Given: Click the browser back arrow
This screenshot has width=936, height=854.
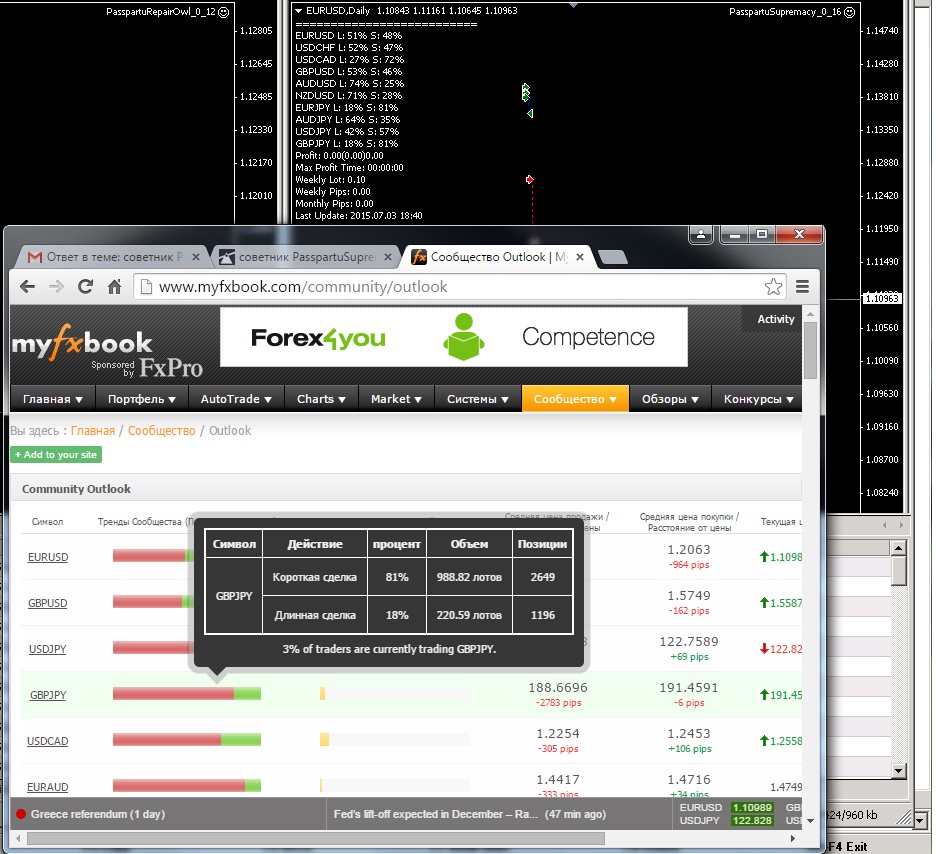Looking at the screenshot, I should (x=27, y=287).
